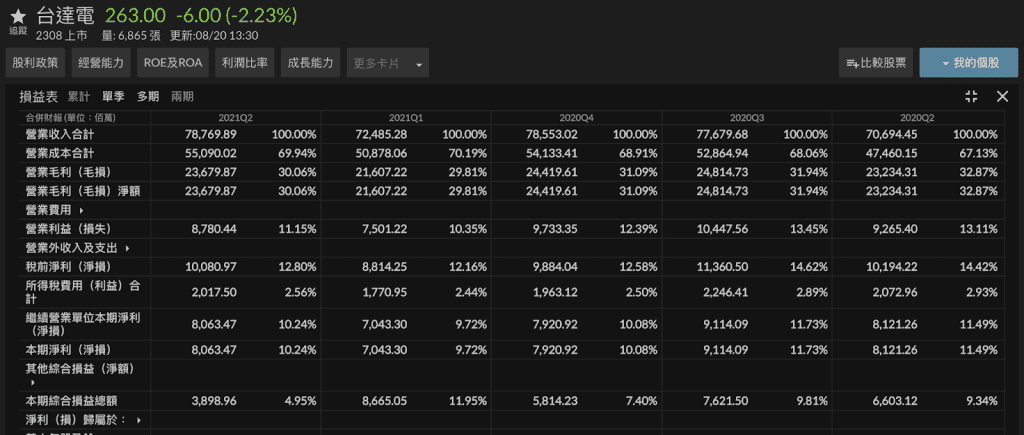
Task: Open the 股利政策 tab
Action: click(35, 63)
